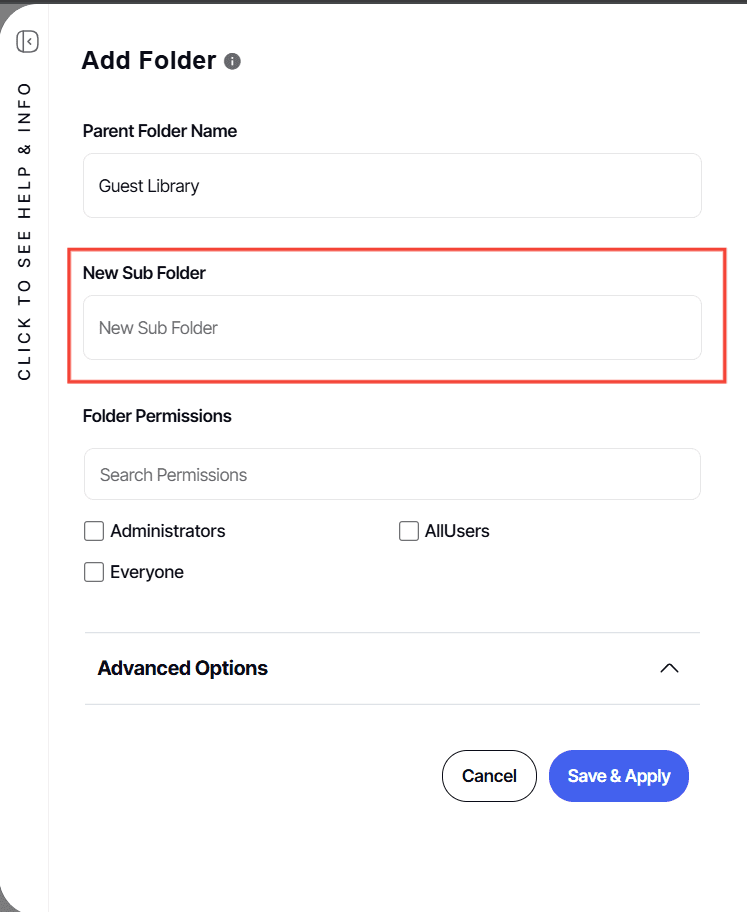This screenshot has width=747, height=912.
Task: Click the Everyone label text
Action: (x=147, y=572)
